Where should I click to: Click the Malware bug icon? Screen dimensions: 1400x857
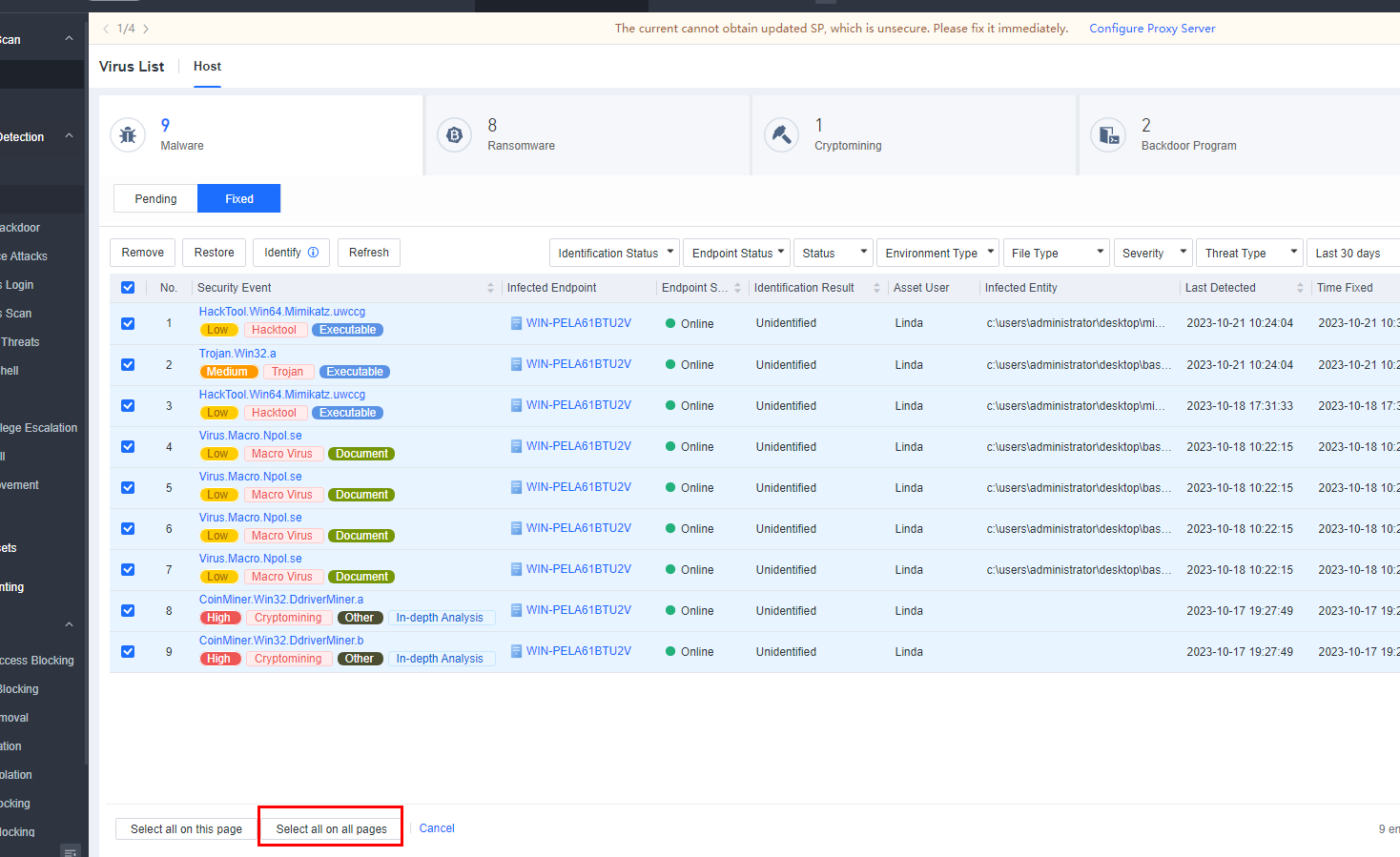coord(128,135)
